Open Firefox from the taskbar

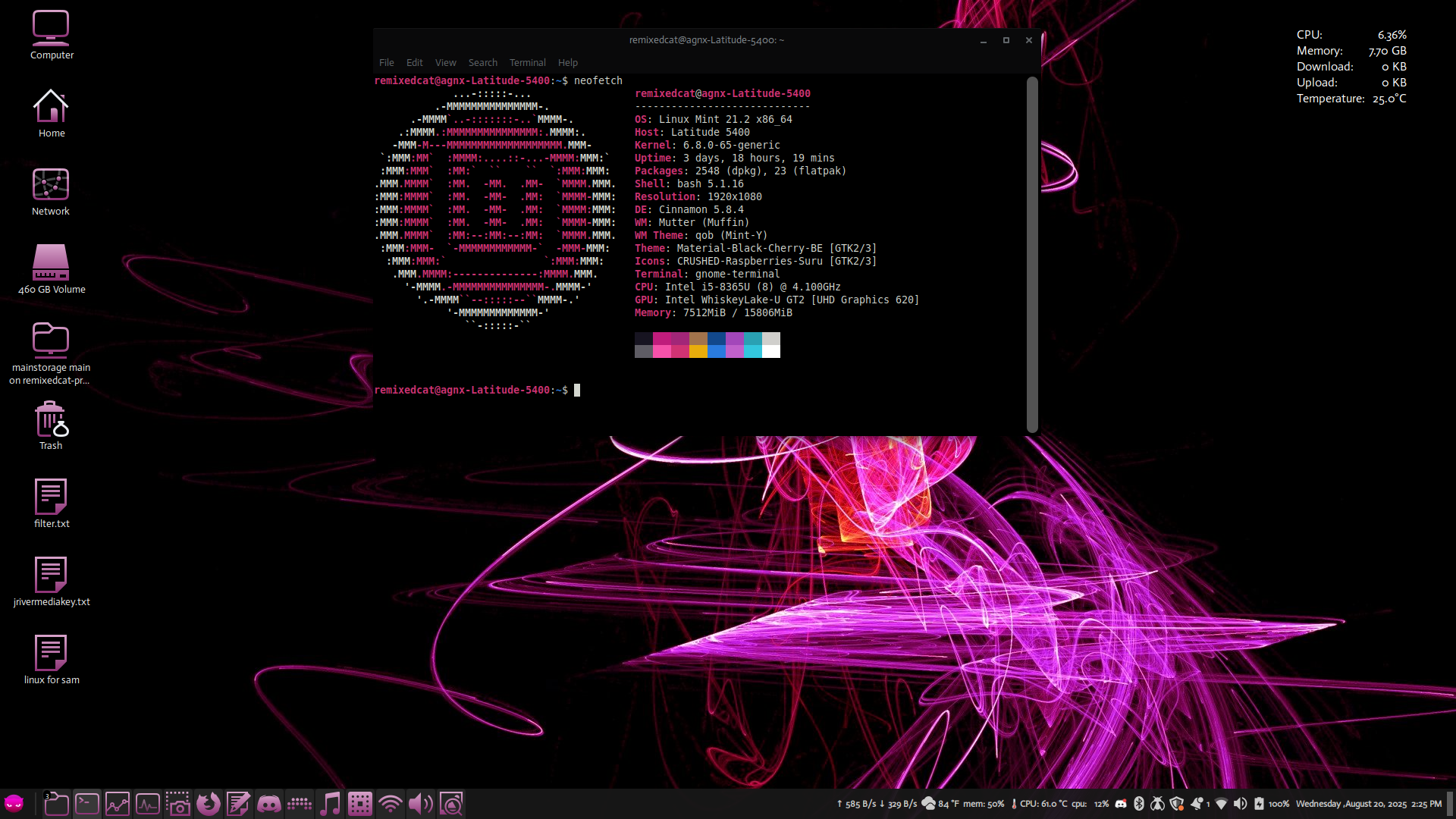point(209,803)
